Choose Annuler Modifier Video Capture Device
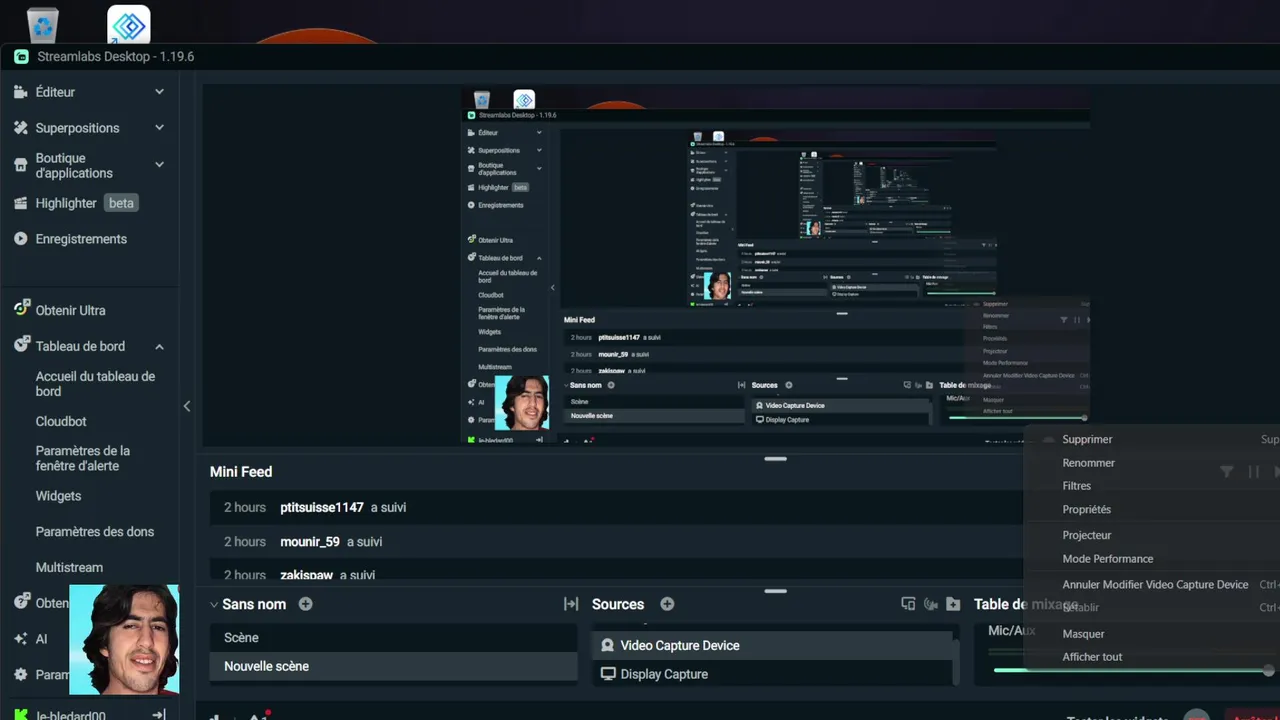This screenshot has width=1280, height=720. (1155, 585)
